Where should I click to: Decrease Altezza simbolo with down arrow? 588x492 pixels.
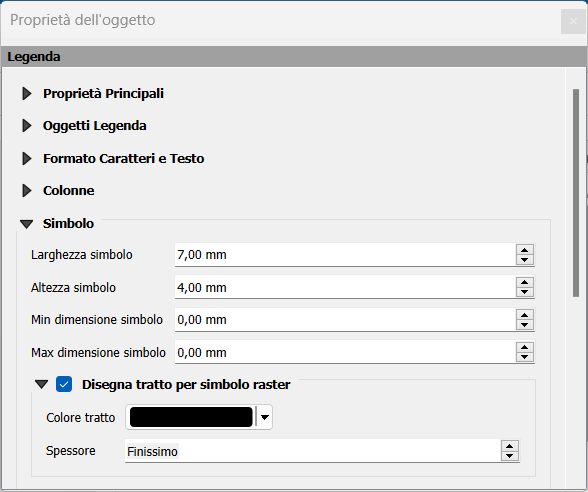pyautogui.click(x=525, y=292)
